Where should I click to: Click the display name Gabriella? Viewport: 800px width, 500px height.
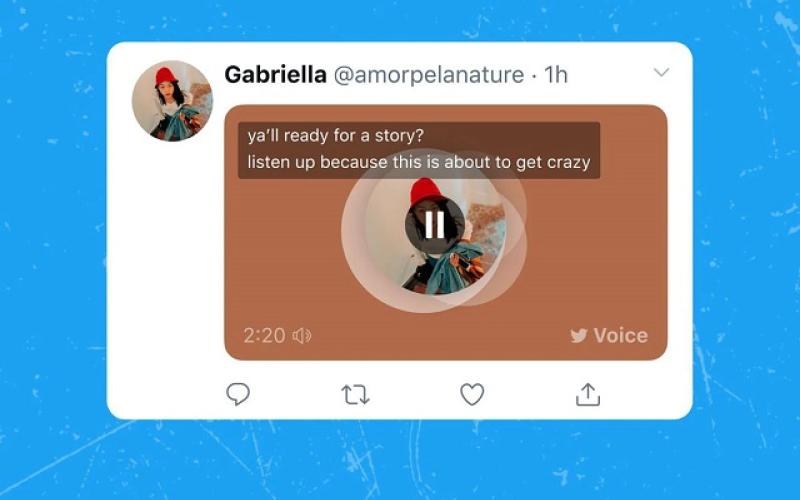click(276, 74)
